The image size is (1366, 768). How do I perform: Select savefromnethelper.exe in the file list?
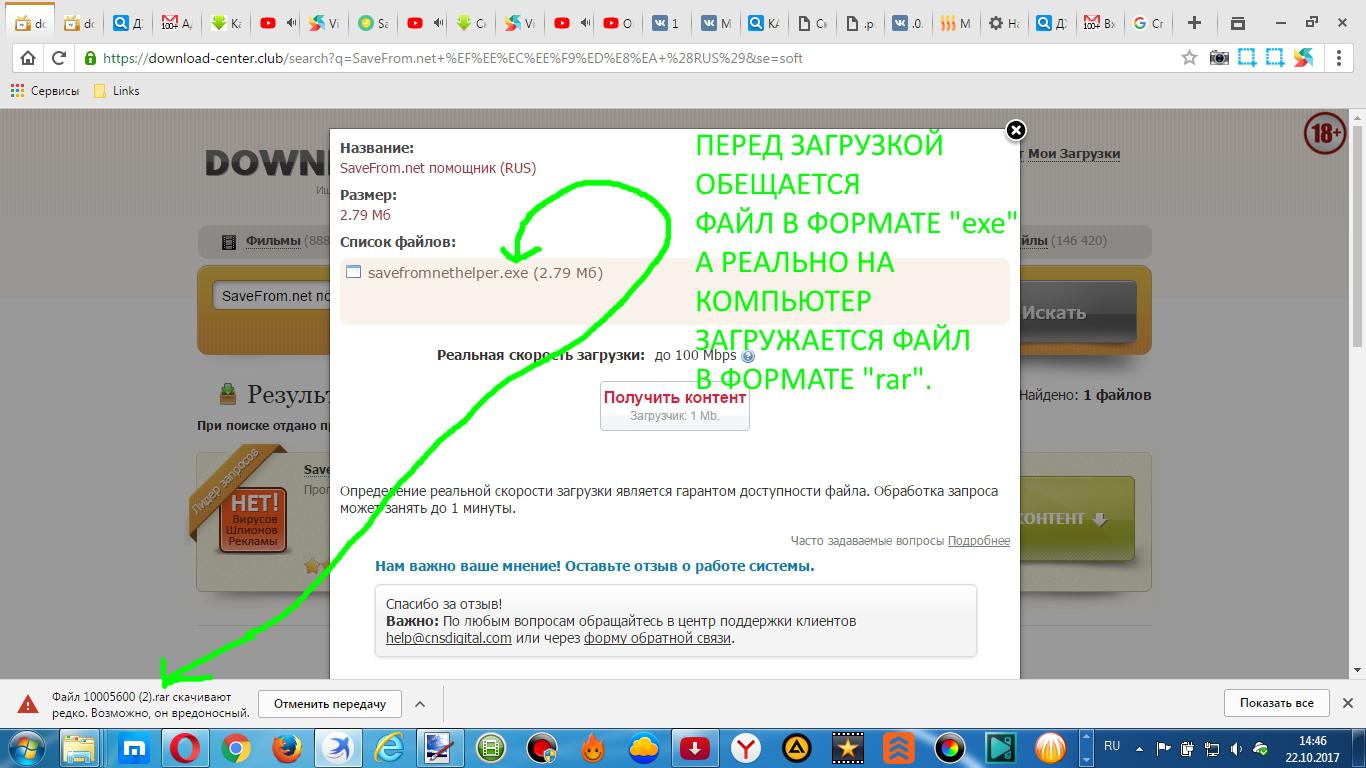485,273
